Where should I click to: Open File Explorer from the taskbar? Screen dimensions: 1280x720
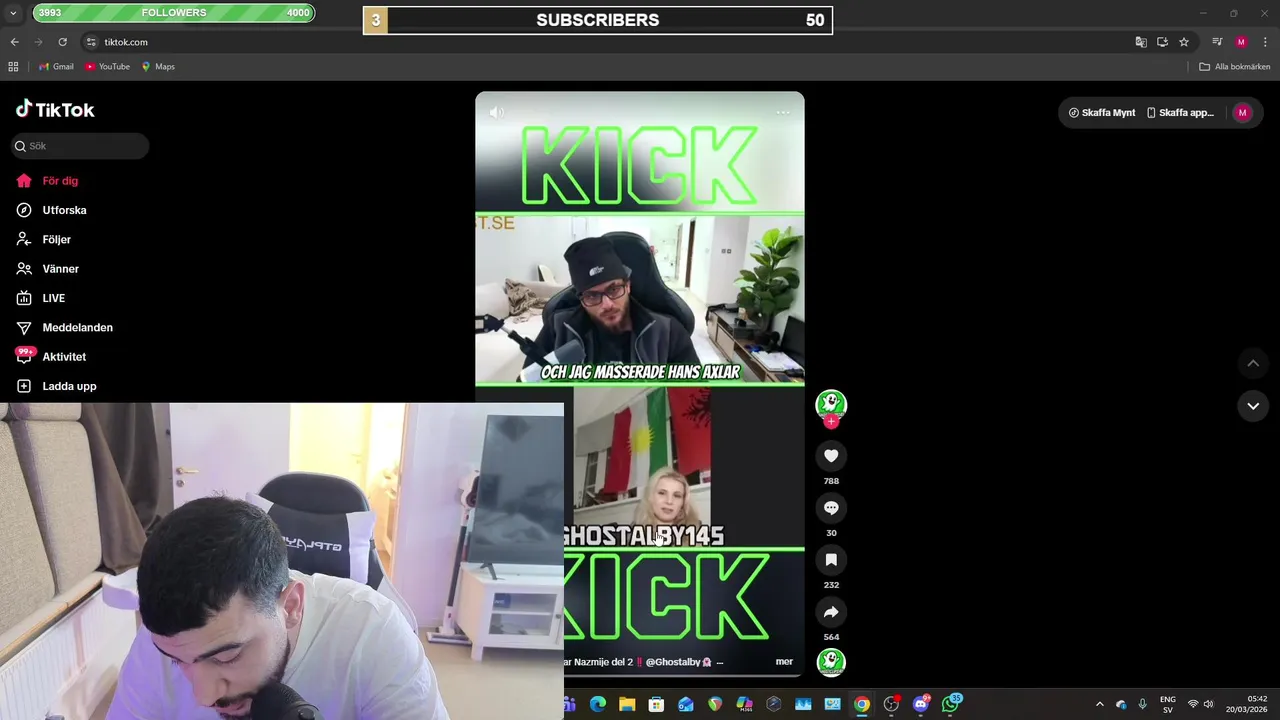(627, 704)
